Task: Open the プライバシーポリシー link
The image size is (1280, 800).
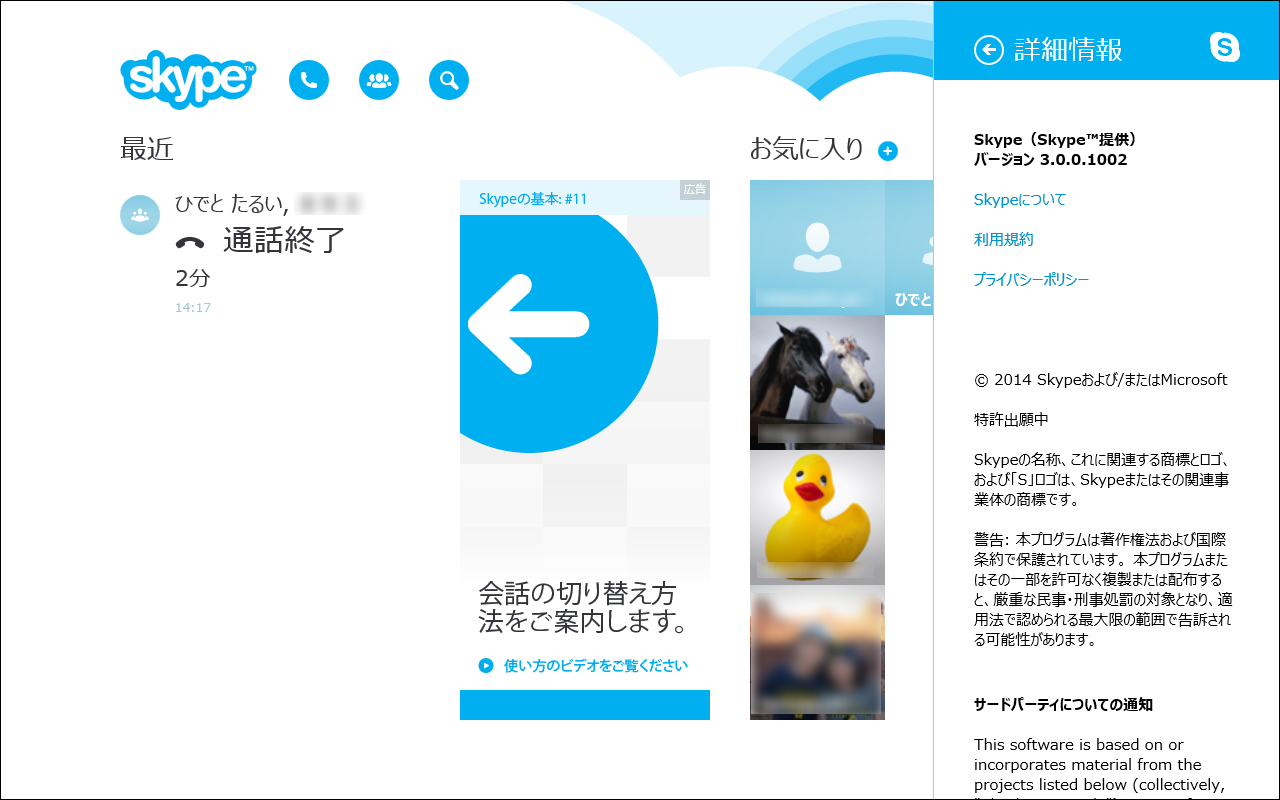Action: (1031, 279)
